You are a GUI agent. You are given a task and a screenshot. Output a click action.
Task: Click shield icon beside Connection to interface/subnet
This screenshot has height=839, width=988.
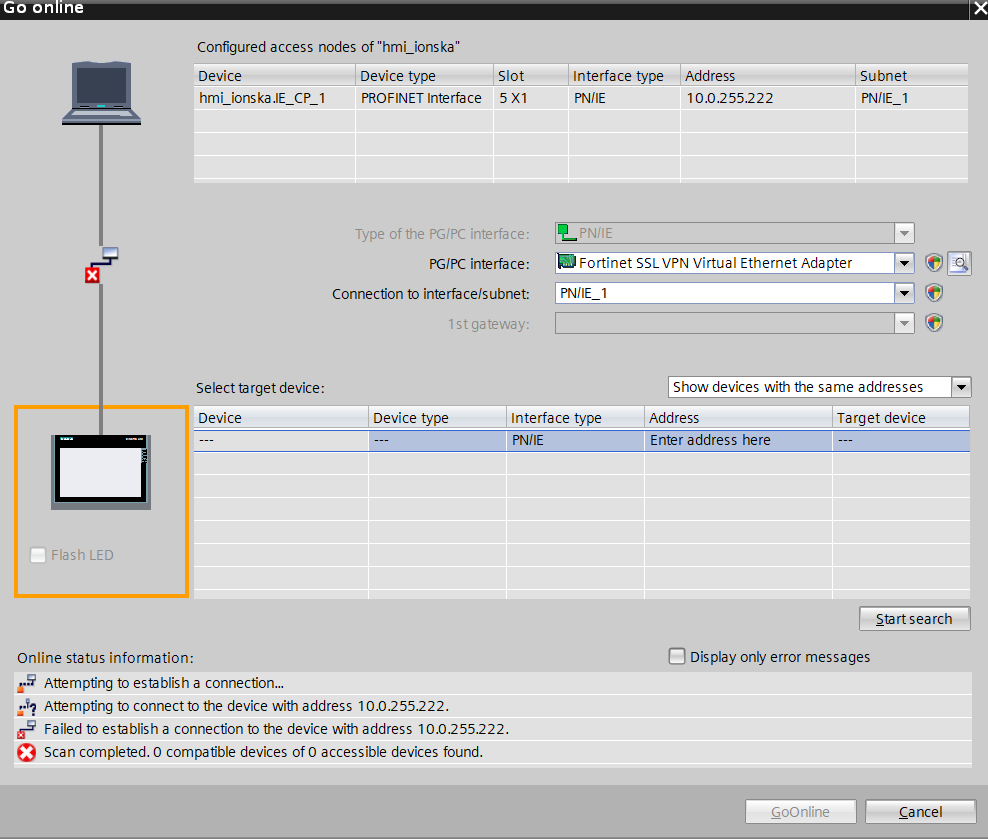934,293
